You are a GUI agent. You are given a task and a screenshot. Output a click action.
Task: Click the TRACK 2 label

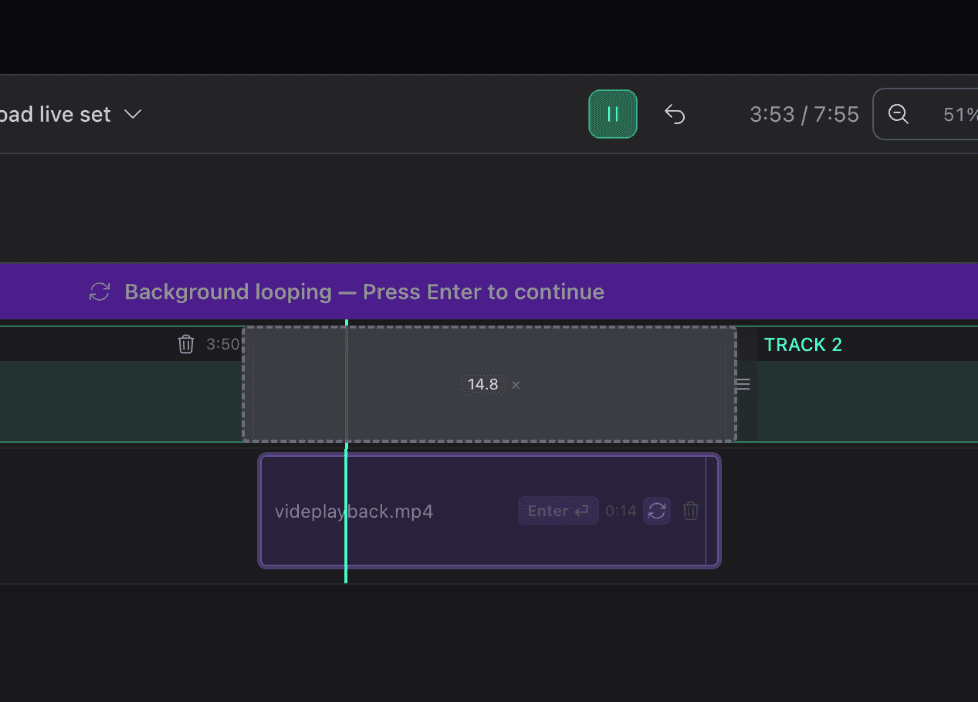[x=803, y=345]
